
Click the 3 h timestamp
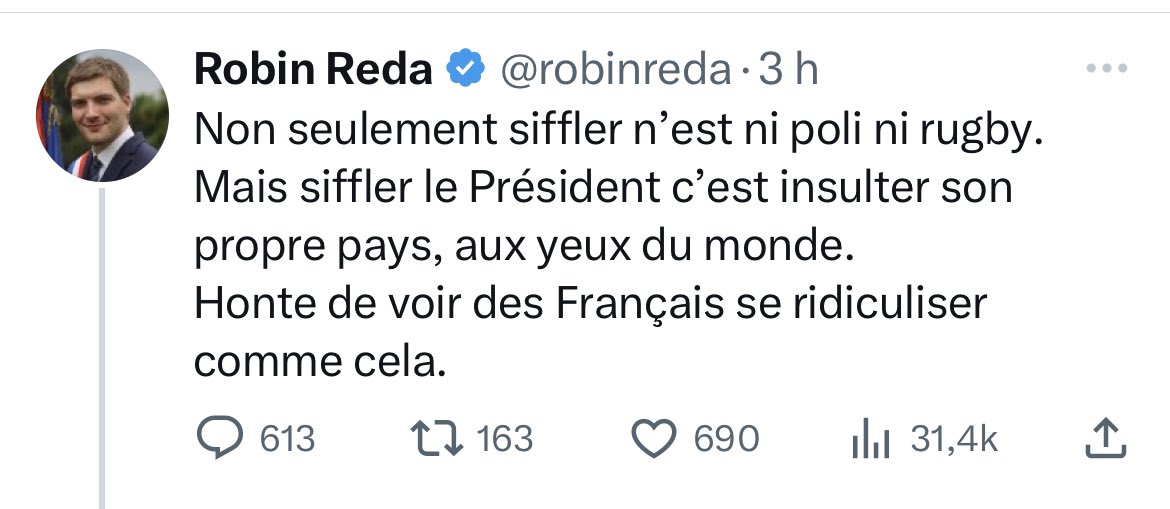(789, 70)
